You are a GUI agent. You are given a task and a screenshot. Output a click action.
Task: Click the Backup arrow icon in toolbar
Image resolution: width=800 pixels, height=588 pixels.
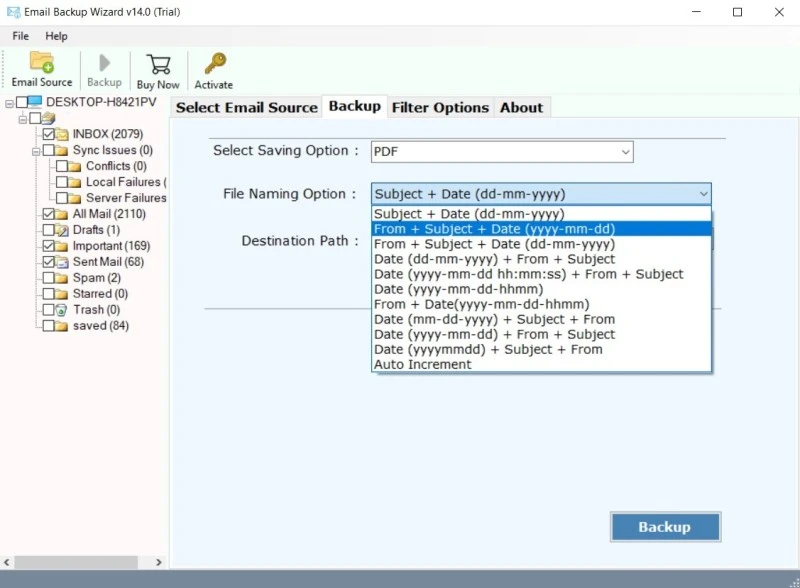(104, 64)
